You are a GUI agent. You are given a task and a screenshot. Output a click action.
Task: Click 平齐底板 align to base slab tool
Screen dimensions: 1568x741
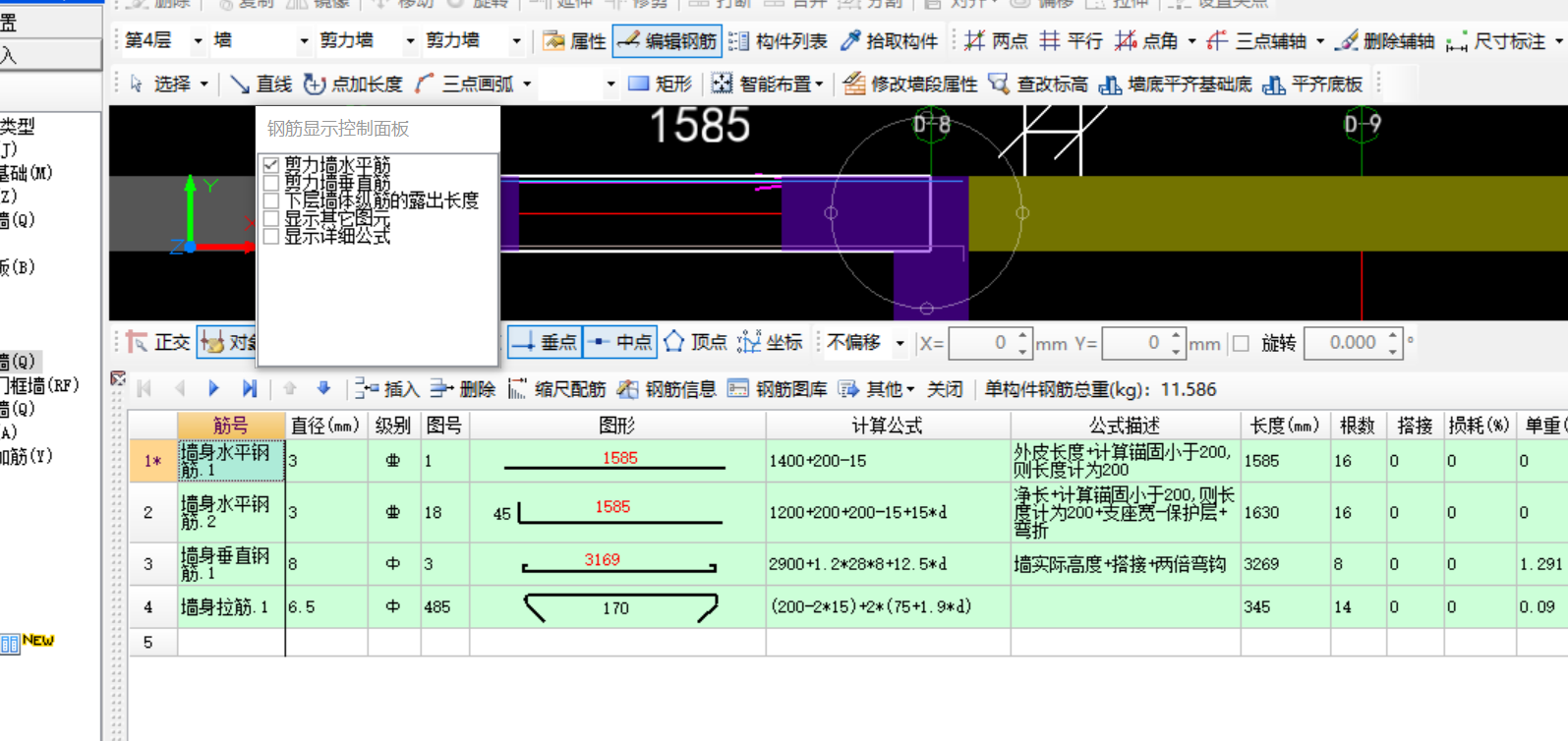(x=1312, y=84)
